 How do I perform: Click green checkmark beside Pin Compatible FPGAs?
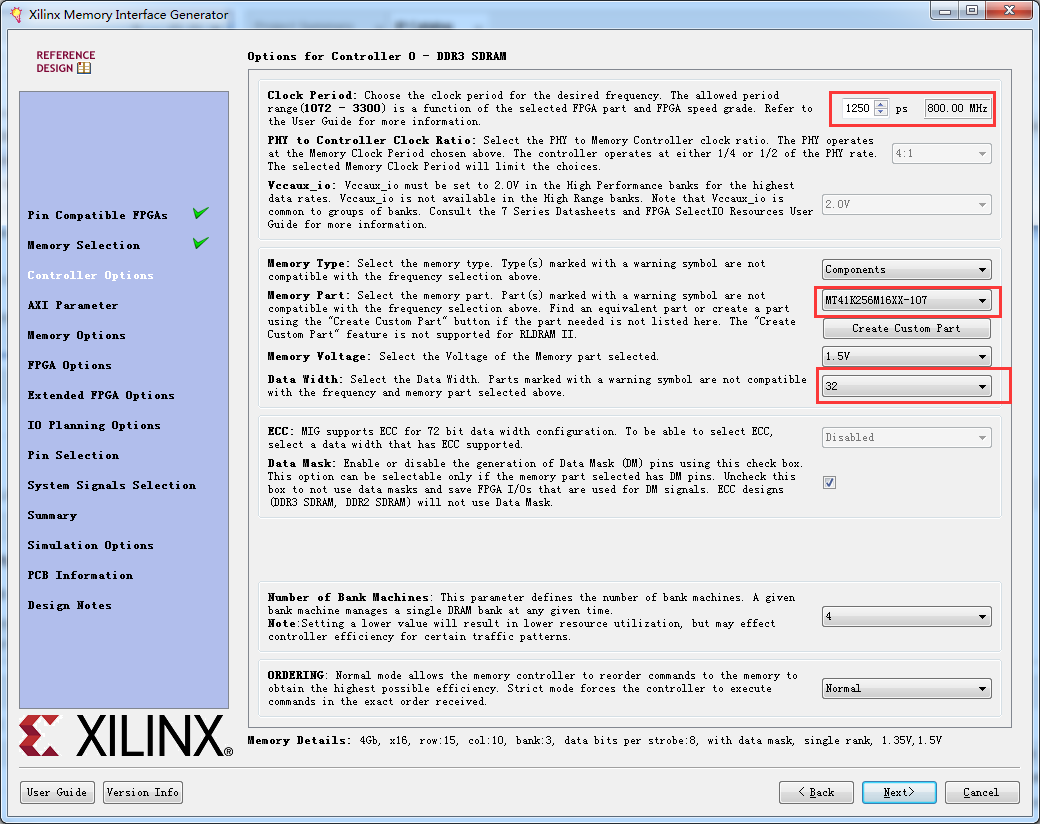pyautogui.click(x=201, y=213)
